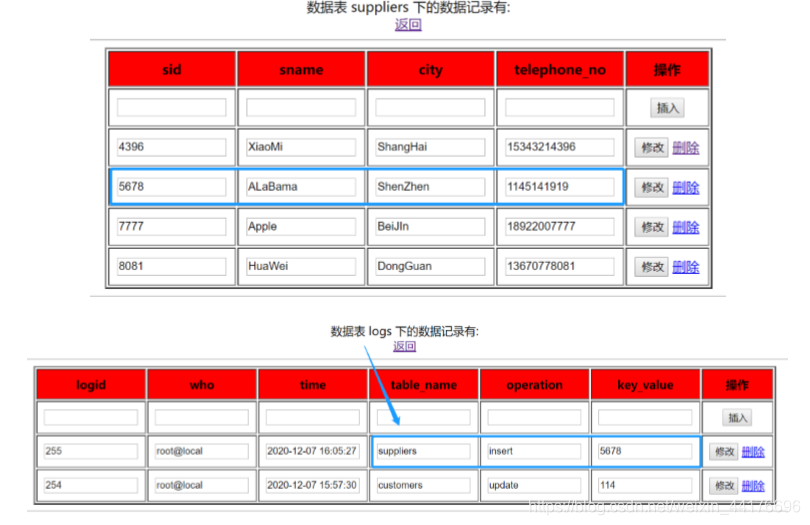Click the 插入 button in logs table
810x525 pixels.
pos(737,418)
